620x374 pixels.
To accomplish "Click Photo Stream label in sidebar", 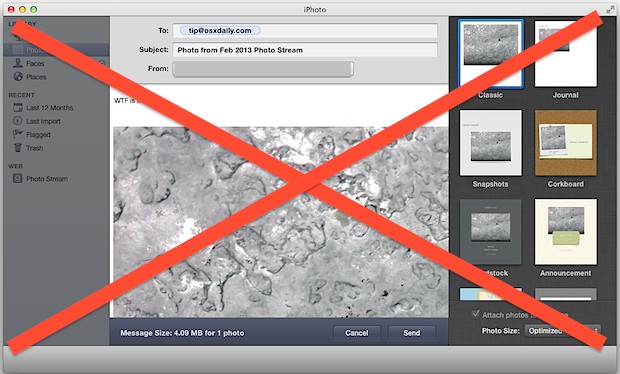I will (x=47, y=179).
